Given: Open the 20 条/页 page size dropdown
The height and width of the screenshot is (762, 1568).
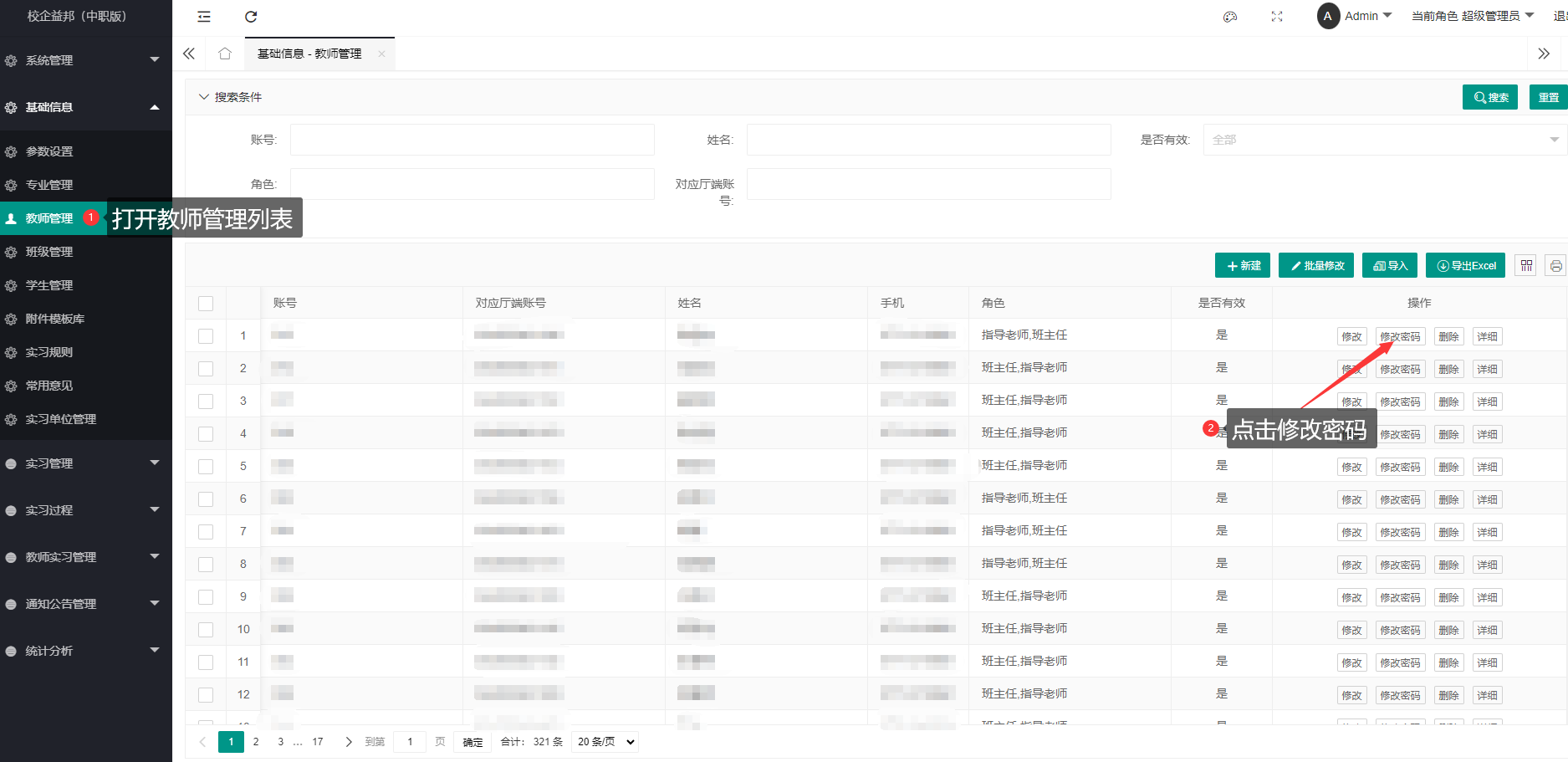Looking at the screenshot, I should click(x=605, y=742).
